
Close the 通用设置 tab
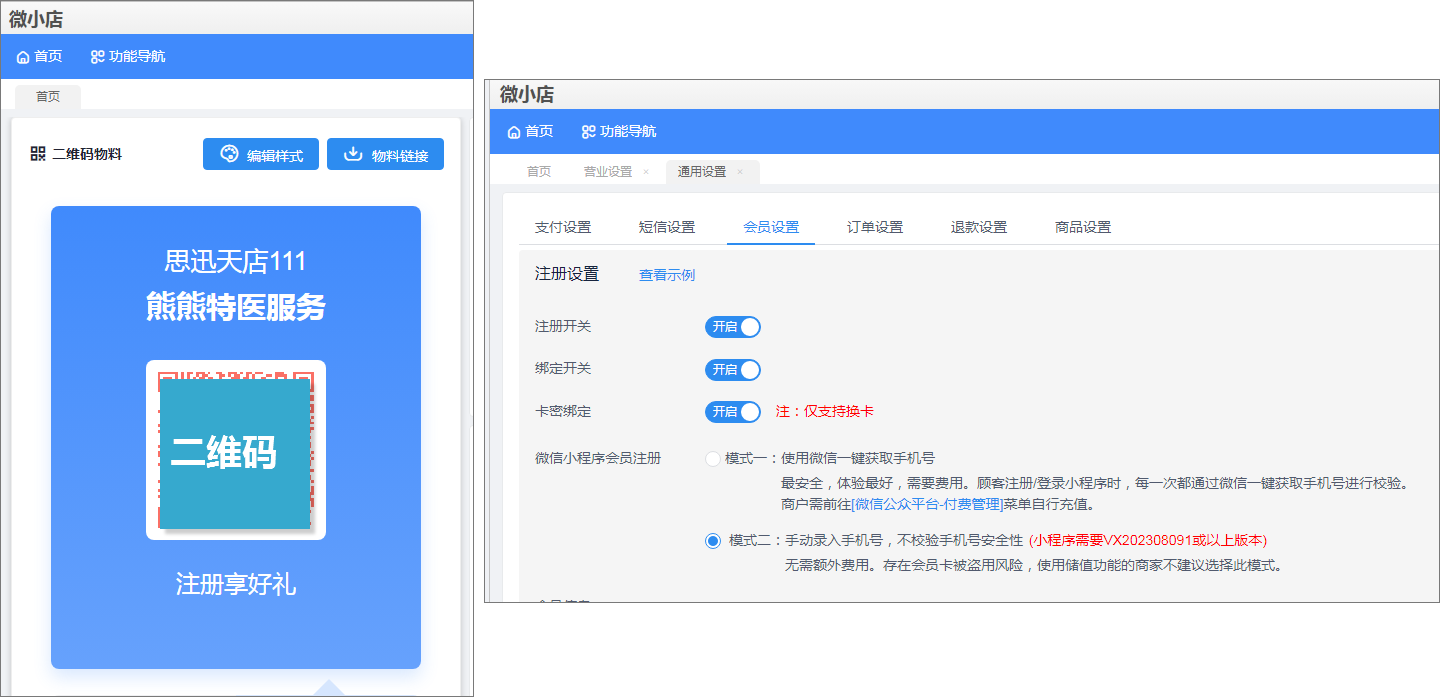[x=740, y=172]
